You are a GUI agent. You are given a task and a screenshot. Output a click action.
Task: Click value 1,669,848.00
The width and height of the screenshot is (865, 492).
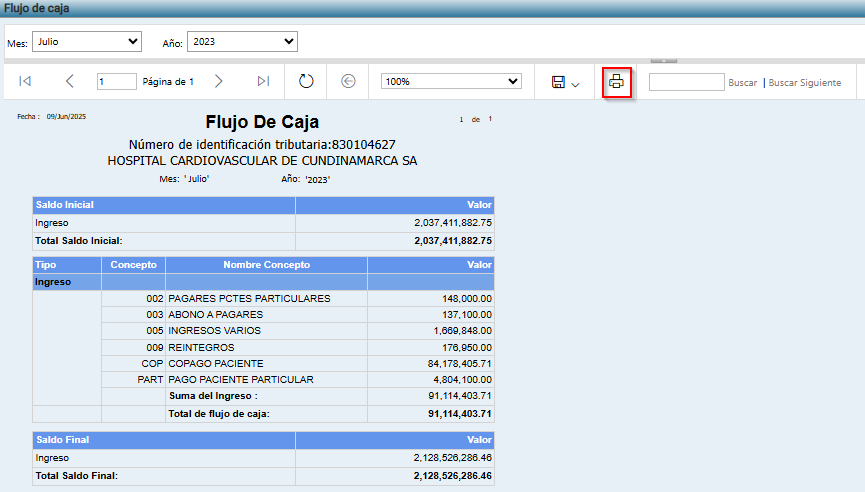coord(462,330)
